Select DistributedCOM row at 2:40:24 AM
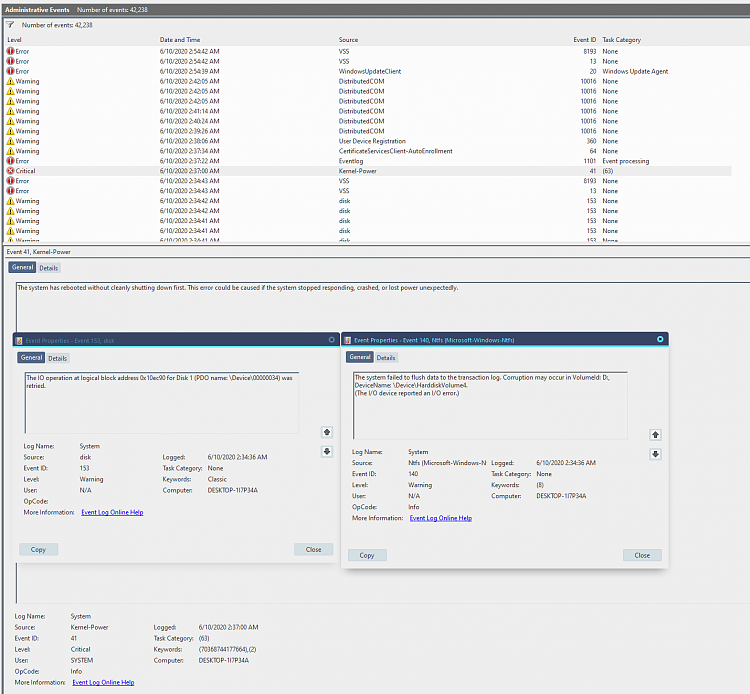 click(368, 121)
